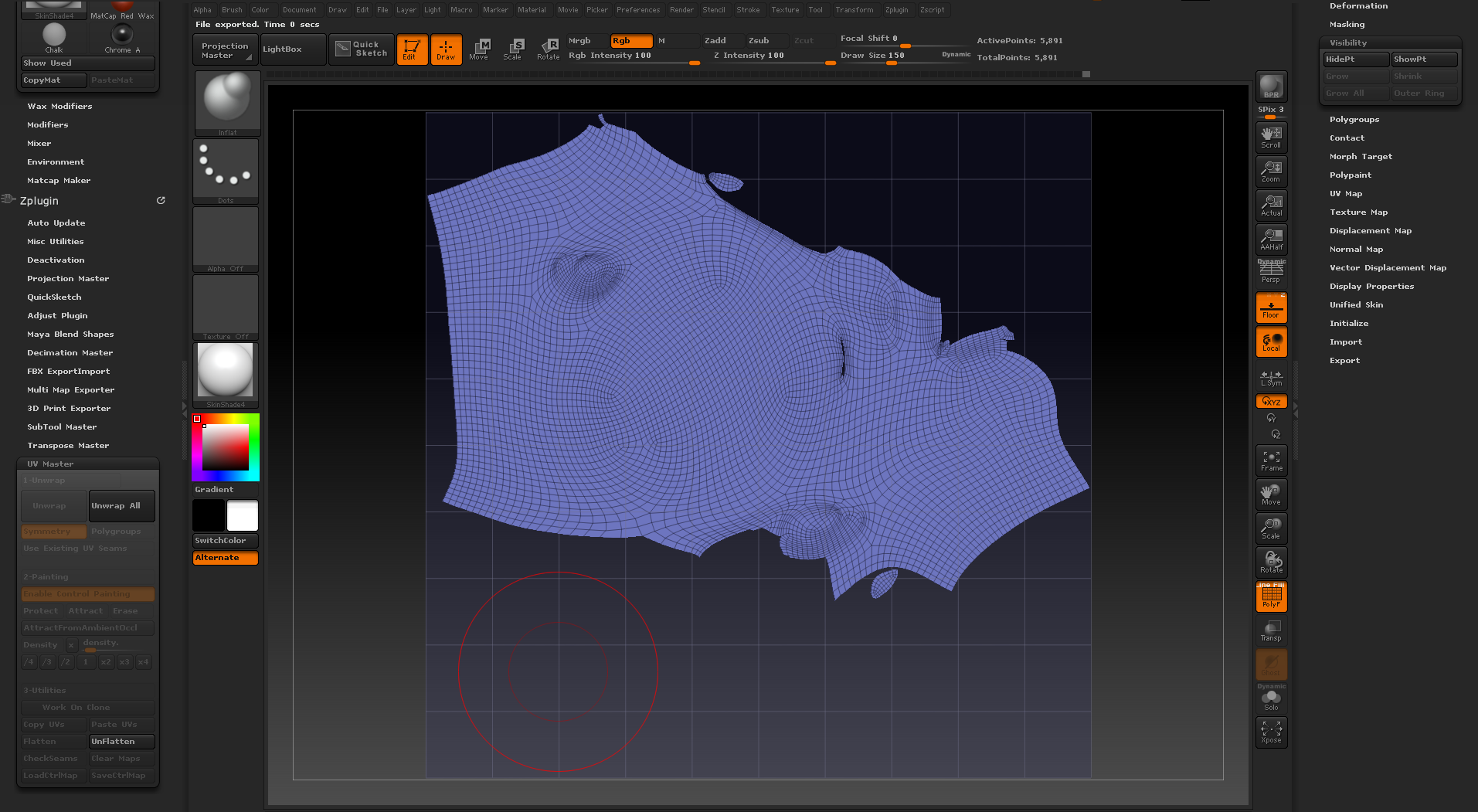Switch to Rotate mode in top toolbar
Screen dimensions: 1478x812
point(548,49)
